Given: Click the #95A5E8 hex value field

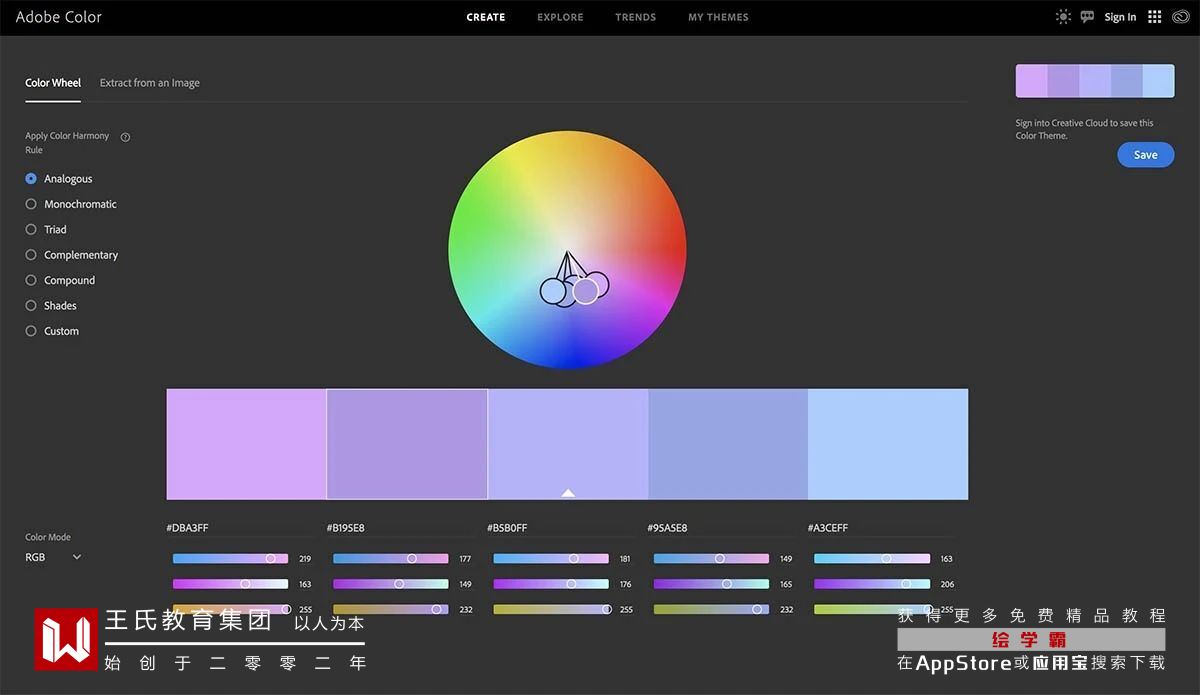Looking at the screenshot, I should [667, 528].
